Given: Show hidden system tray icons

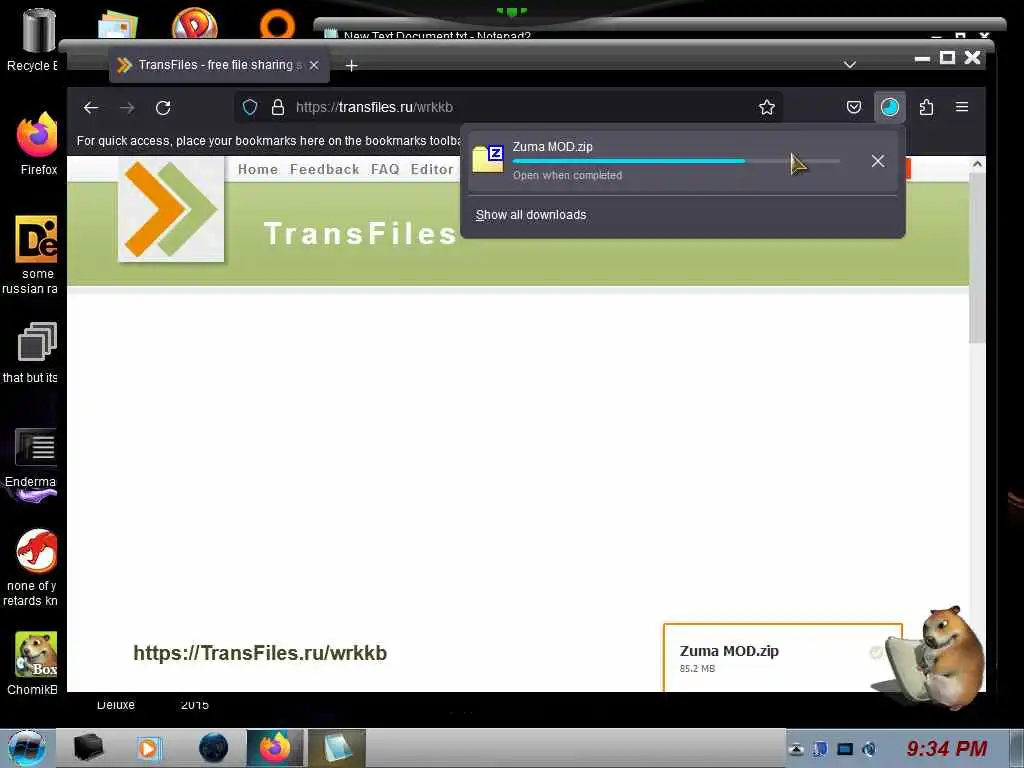Looking at the screenshot, I should 795,749.
